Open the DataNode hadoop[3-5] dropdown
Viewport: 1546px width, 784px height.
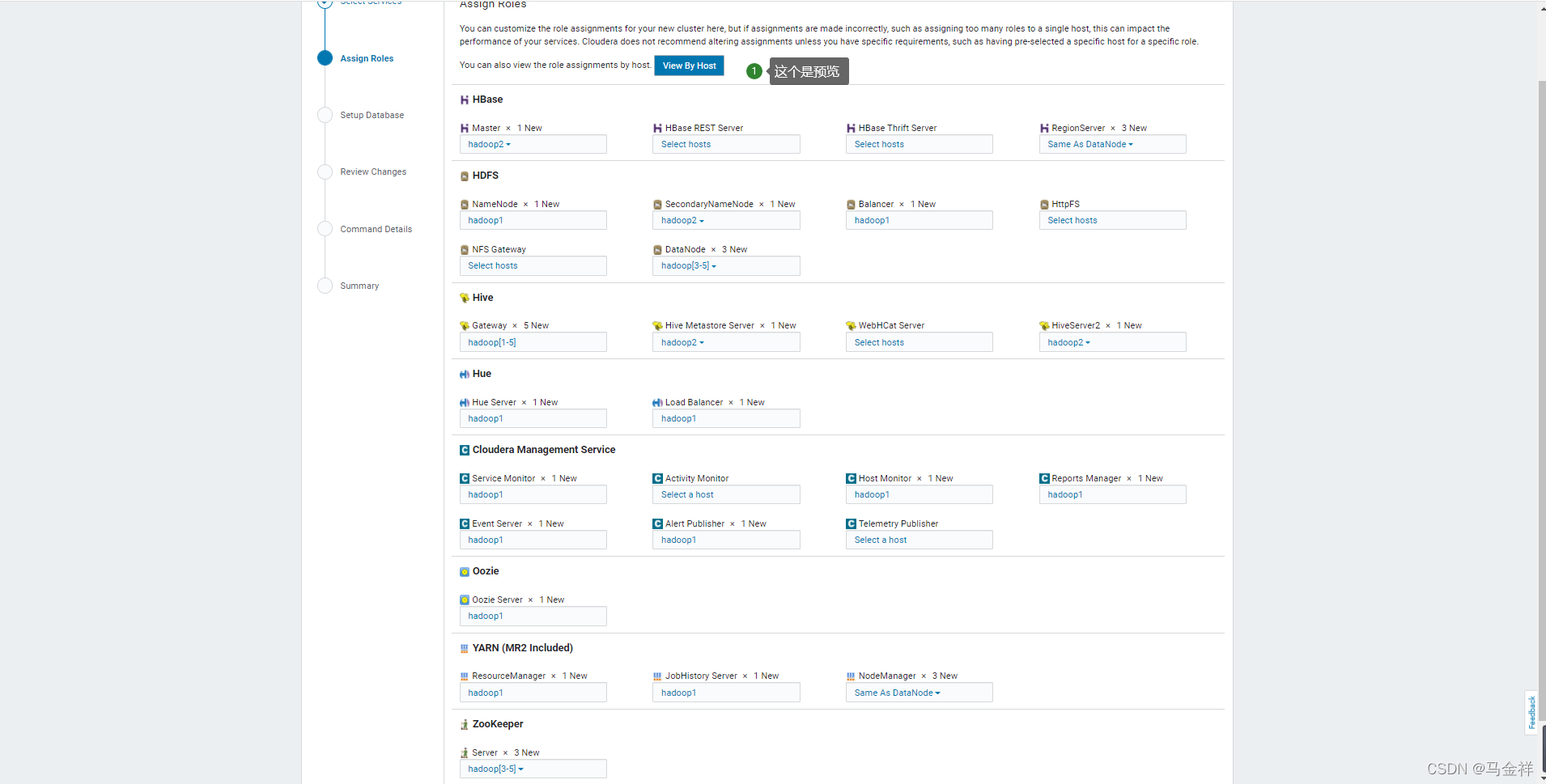tap(726, 265)
